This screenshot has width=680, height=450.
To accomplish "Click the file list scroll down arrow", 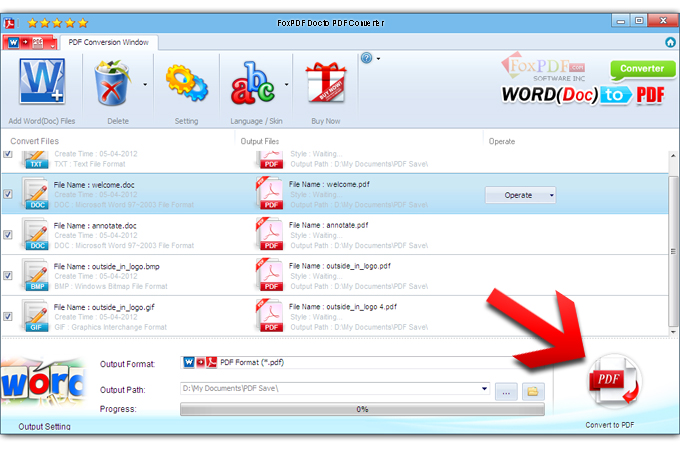I will coord(673,332).
